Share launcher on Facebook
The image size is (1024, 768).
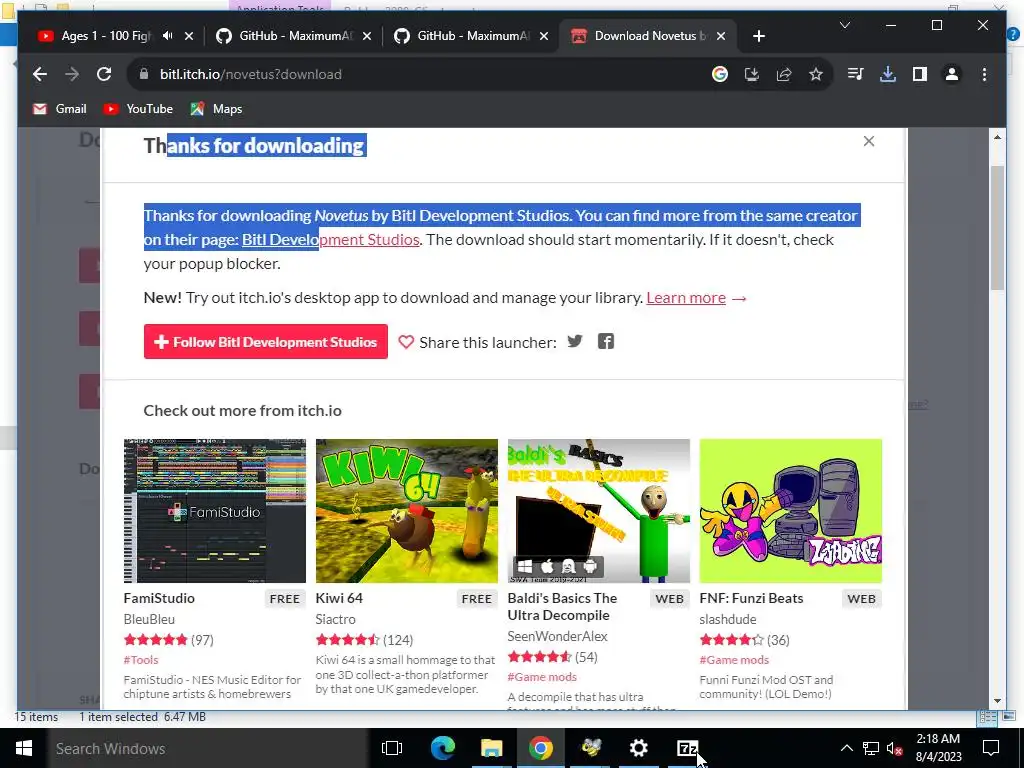(605, 341)
